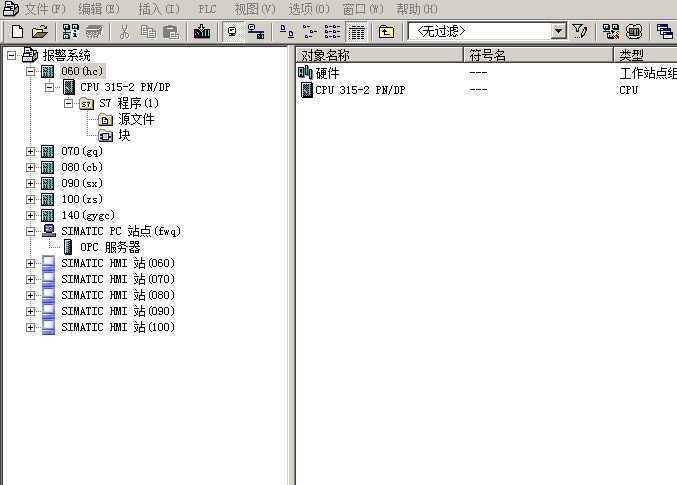Open the 视图(V) menu
Screen dimensions: 677x485
pos(255,9)
